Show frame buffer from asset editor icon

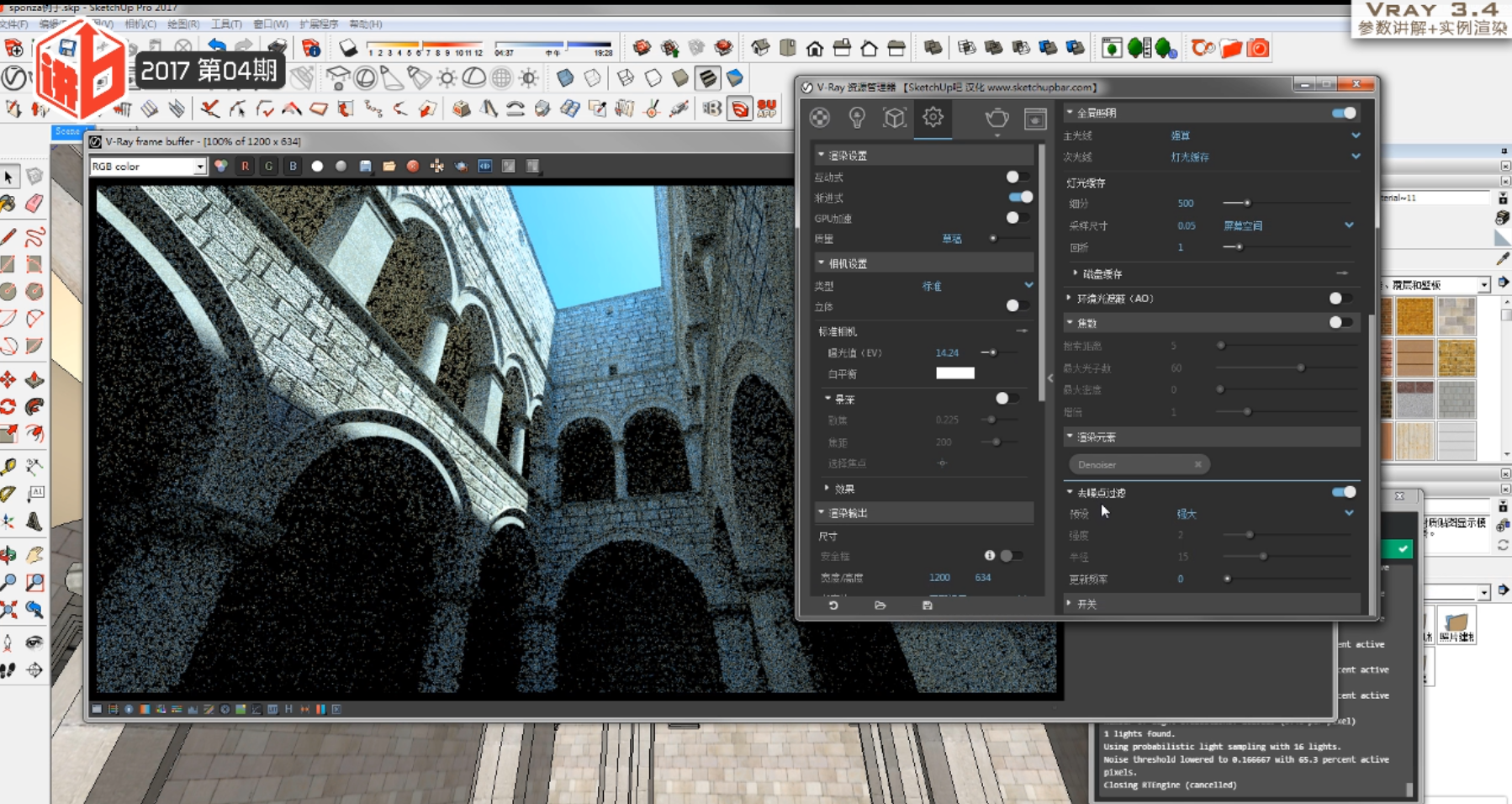click(x=1035, y=119)
